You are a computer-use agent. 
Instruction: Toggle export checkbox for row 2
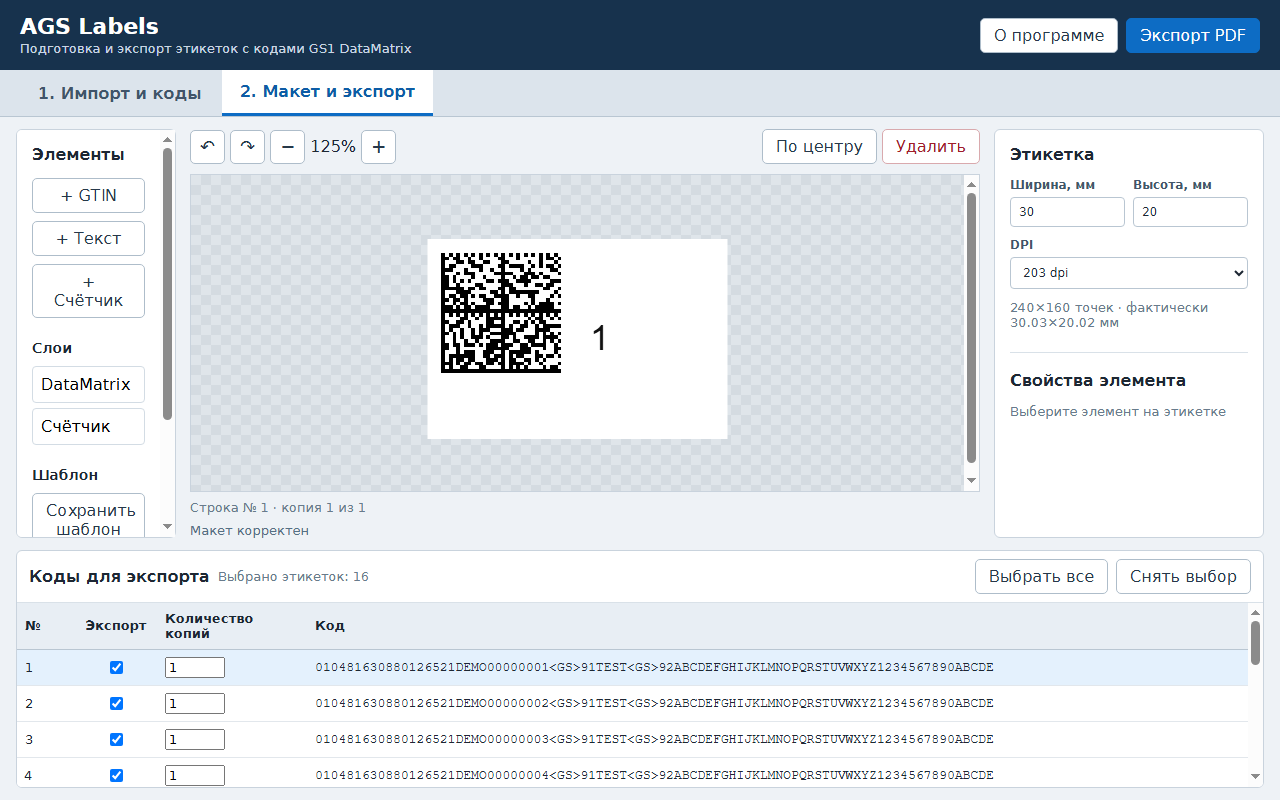click(116, 704)
